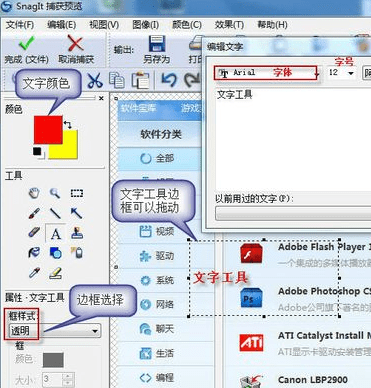The width and height of the screenshot is (371, 388).
Task: Click the Canon LBP2900 entry text
Action: tap(313, 380)
